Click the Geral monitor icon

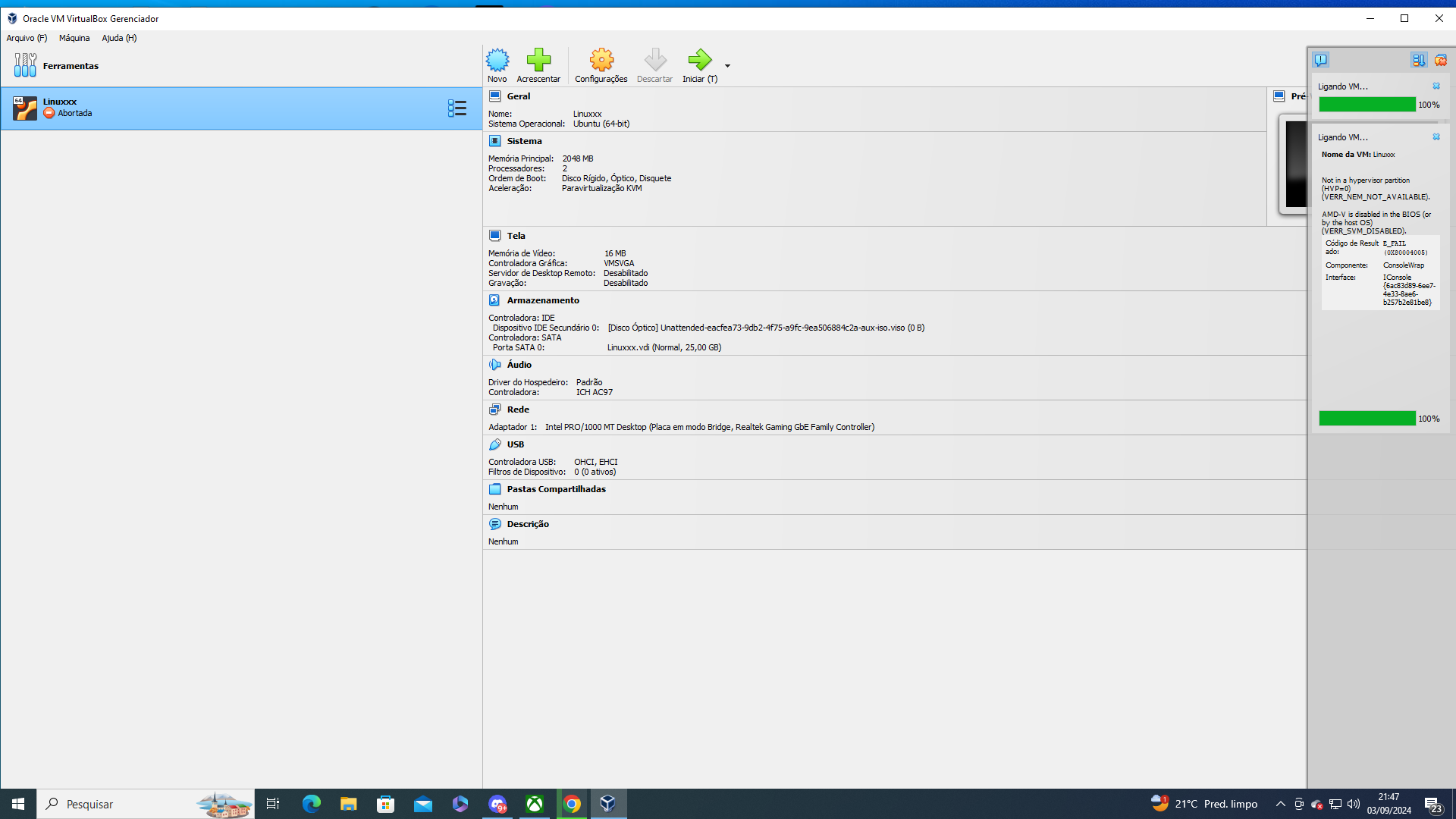click(495, 96)
